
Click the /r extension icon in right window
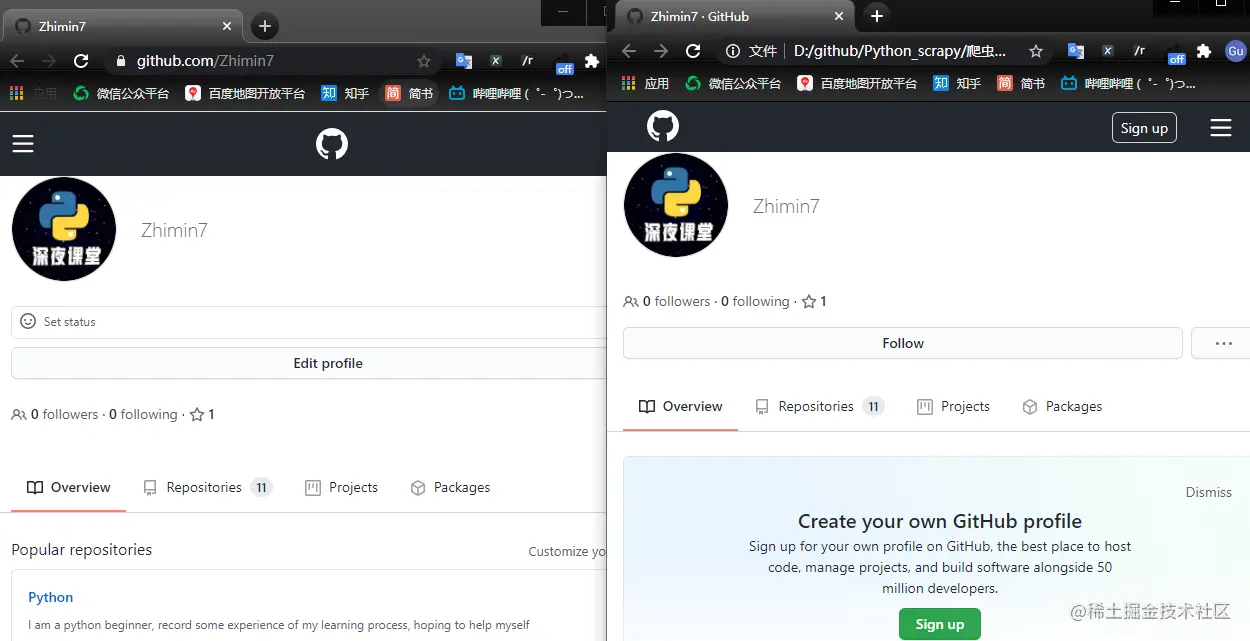coord(1139,51)
